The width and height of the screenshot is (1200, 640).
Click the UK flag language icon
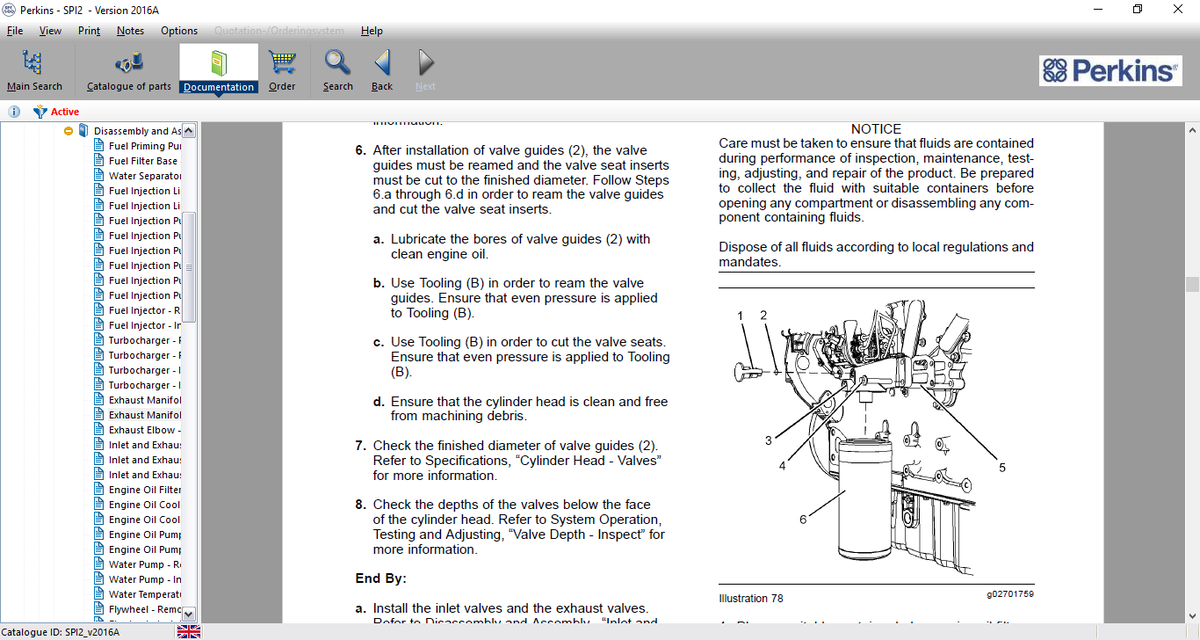[x=188, y=631]
